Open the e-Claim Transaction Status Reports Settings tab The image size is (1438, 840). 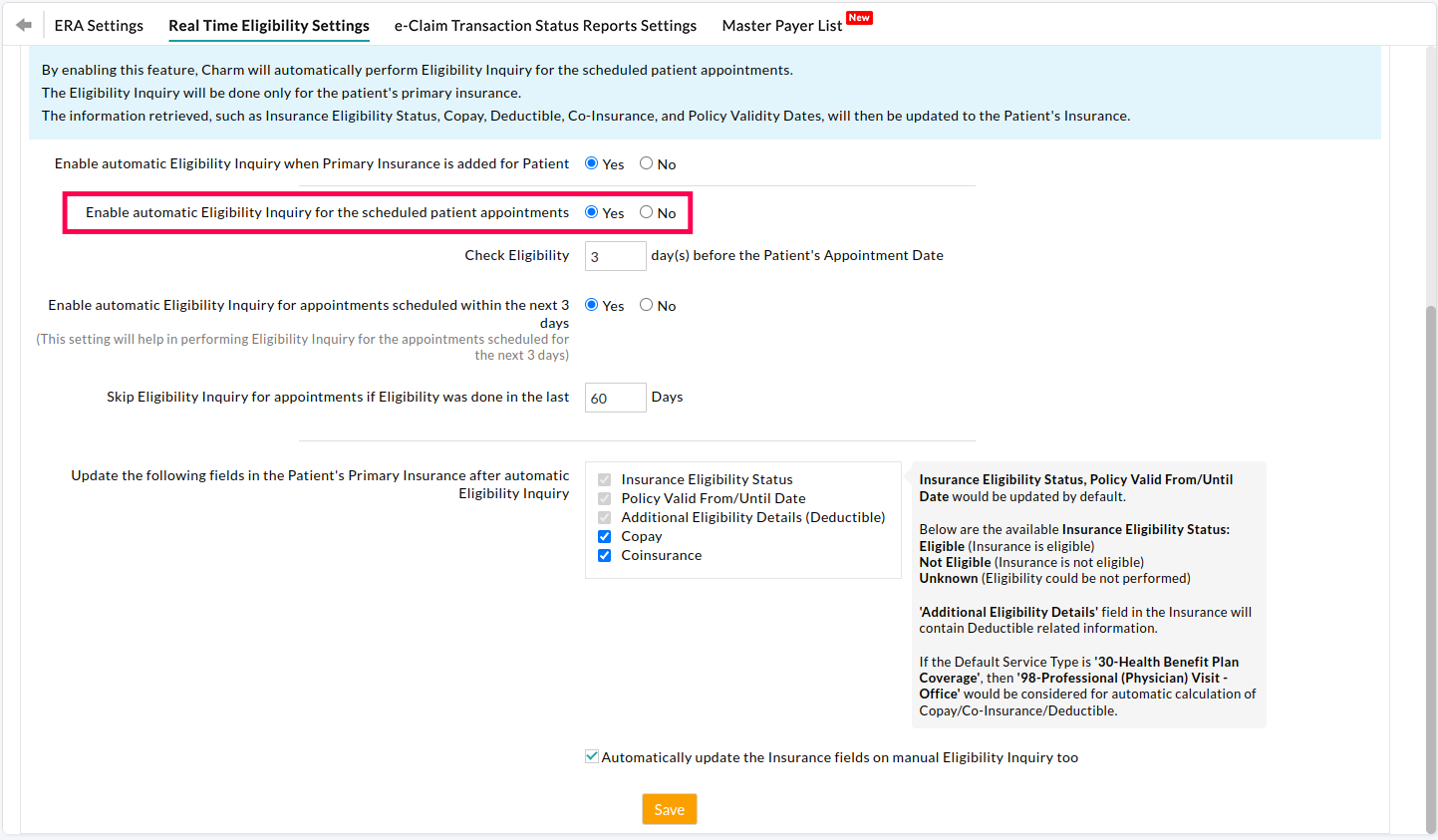pos(545,25)
